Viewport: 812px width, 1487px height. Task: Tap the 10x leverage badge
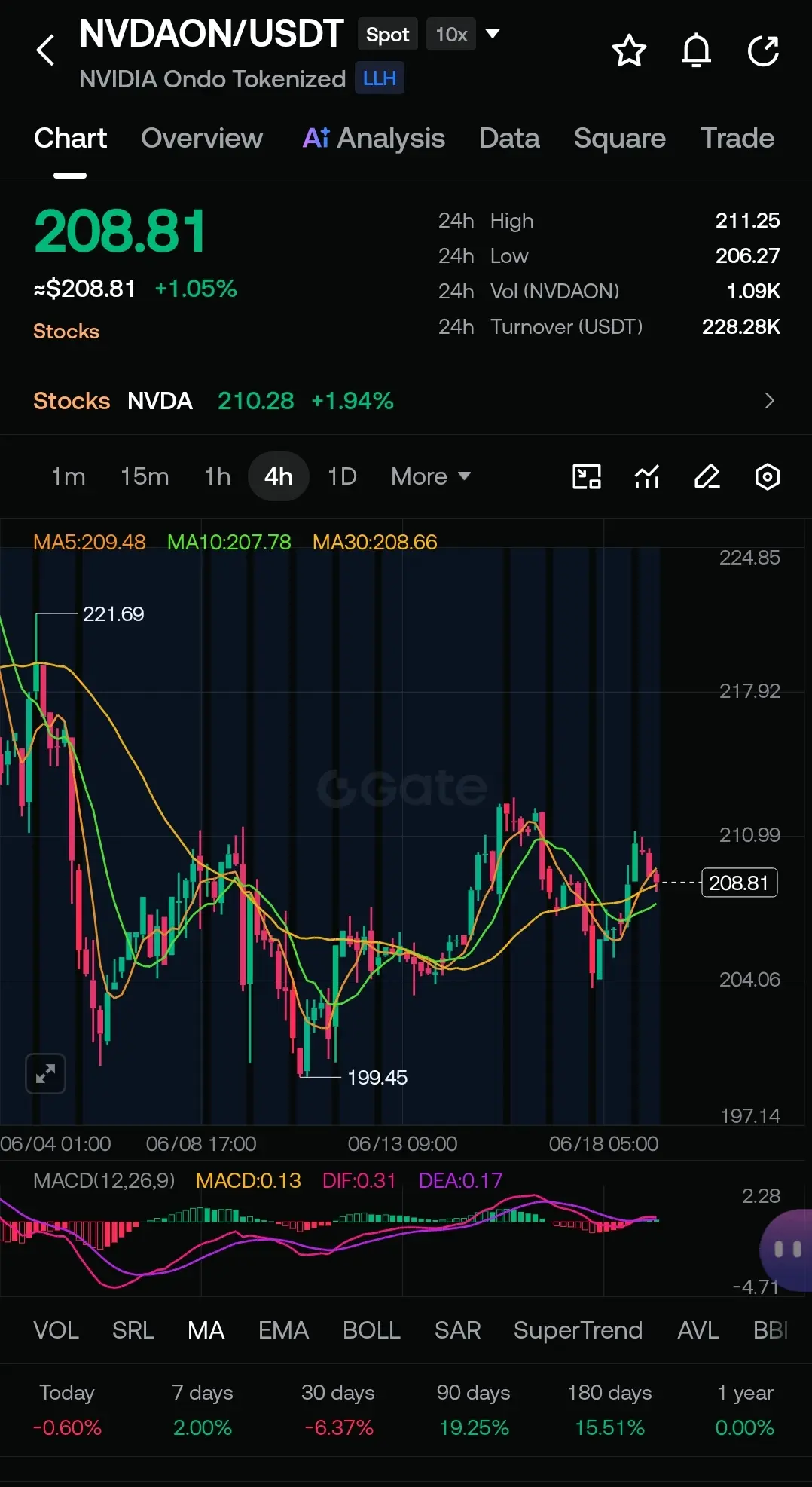451,35
